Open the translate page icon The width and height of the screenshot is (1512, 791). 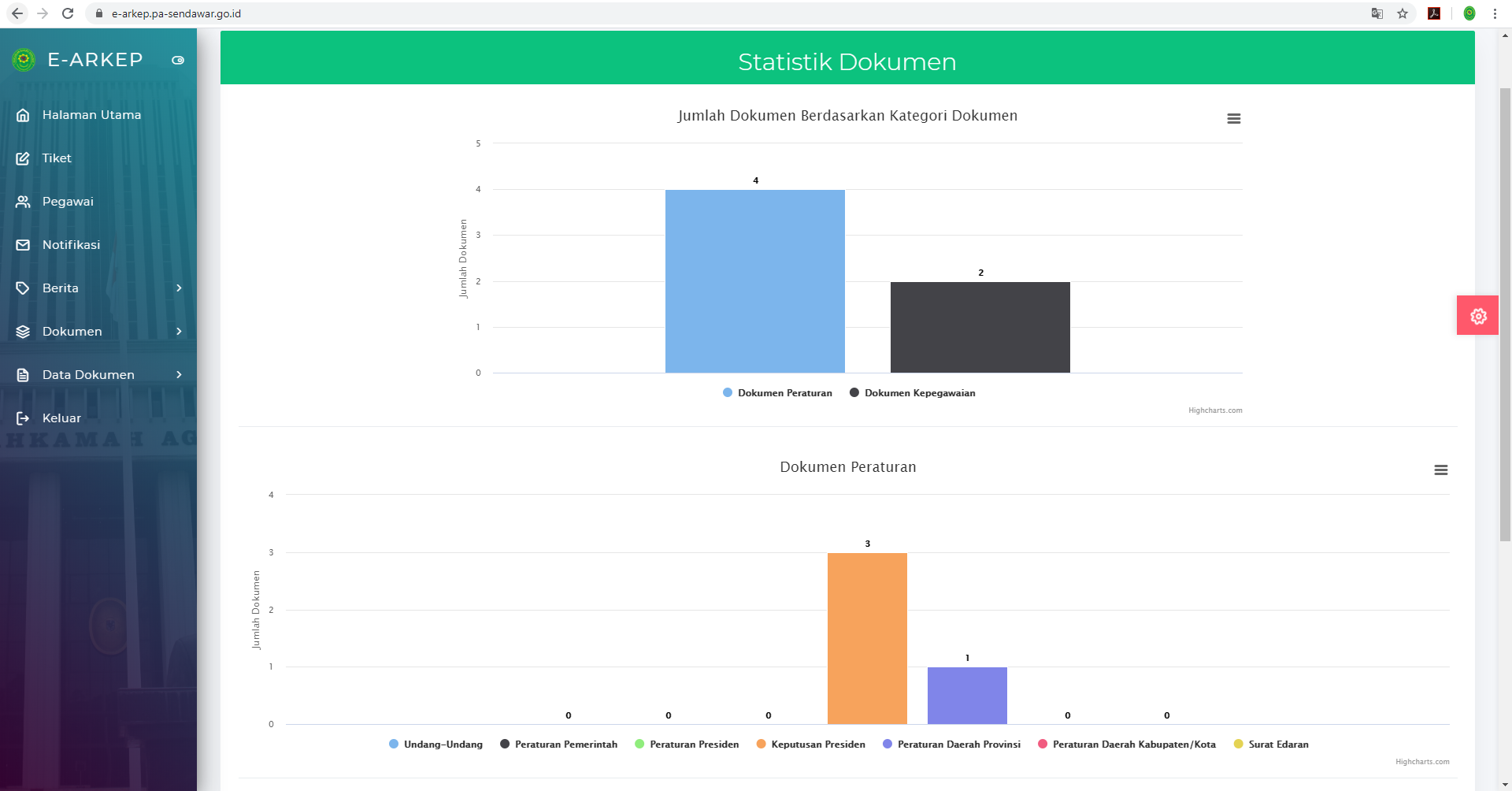[1377, 13]
